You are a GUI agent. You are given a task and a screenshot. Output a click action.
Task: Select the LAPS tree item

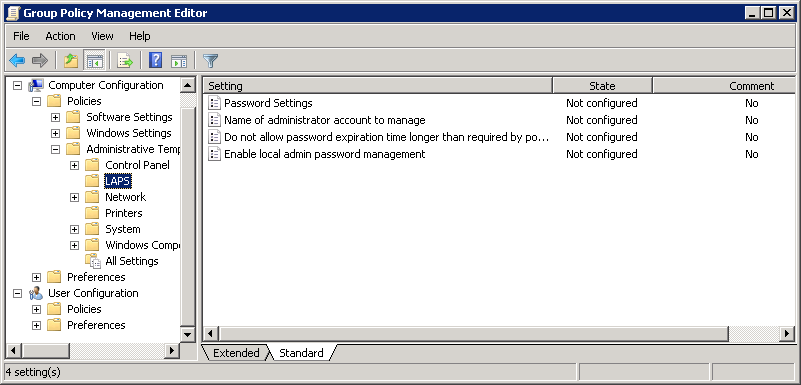click(x=117, y=181)
